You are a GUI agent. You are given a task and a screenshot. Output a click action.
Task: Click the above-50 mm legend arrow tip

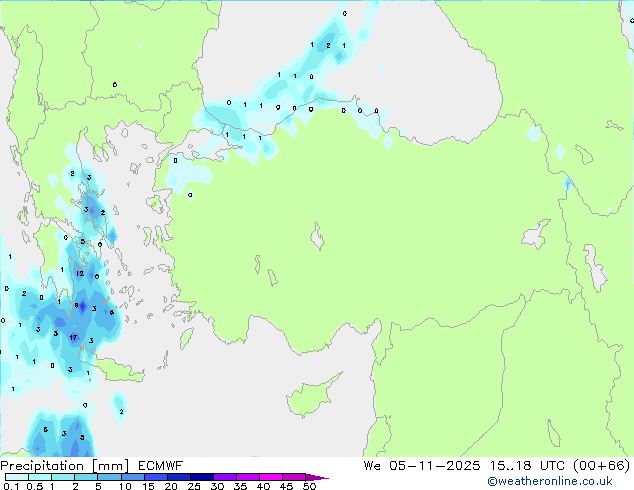pyautogui.click(x=317, y=478)
